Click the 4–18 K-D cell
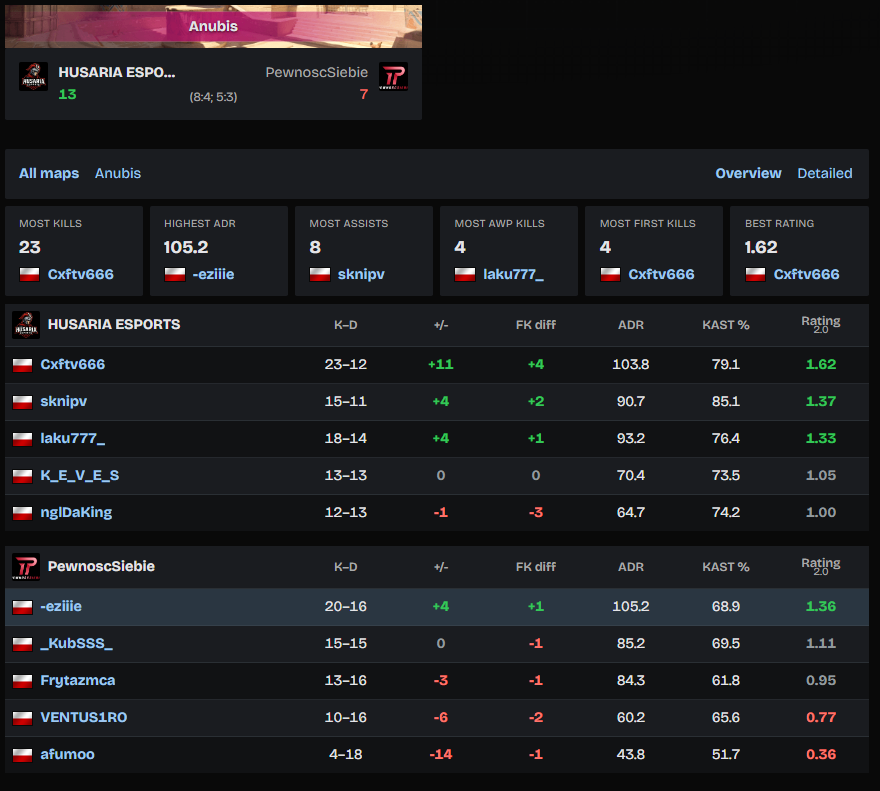Screen dimensions: 880x791 [346, 755]
